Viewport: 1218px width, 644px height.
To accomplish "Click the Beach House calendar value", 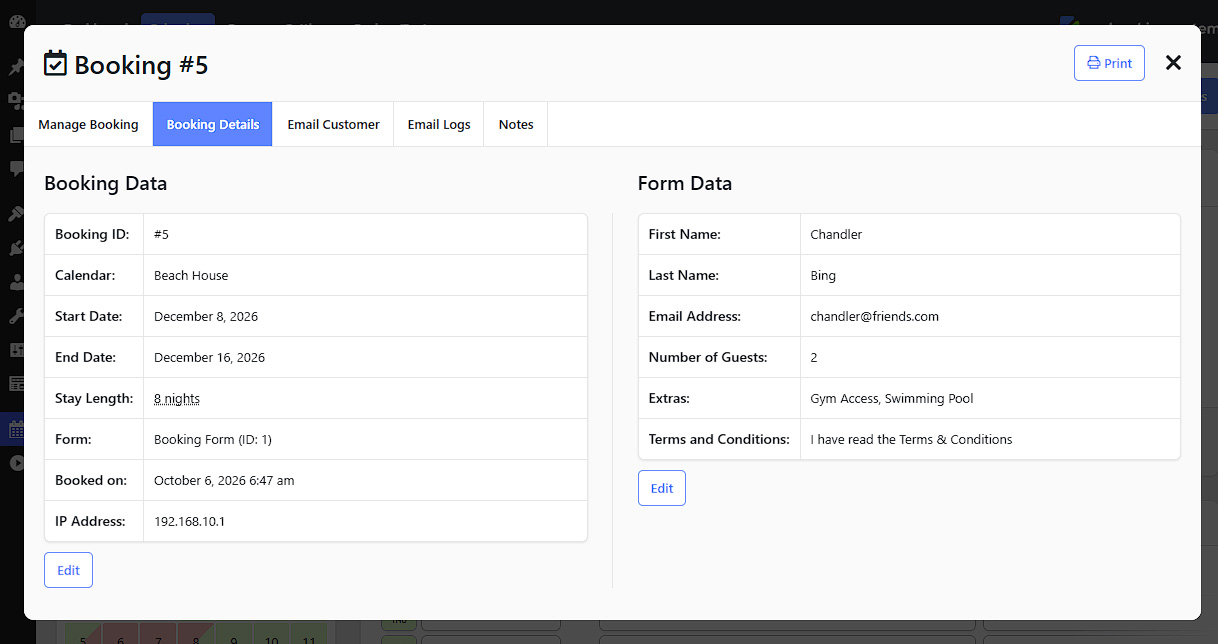I will [191, 275].
